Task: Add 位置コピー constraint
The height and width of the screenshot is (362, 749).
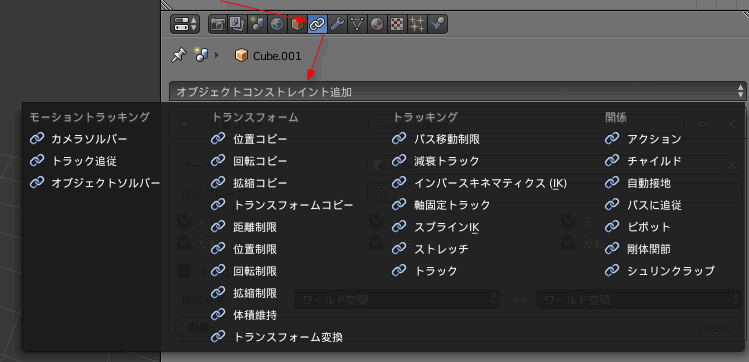Action: tap(249, 139)
